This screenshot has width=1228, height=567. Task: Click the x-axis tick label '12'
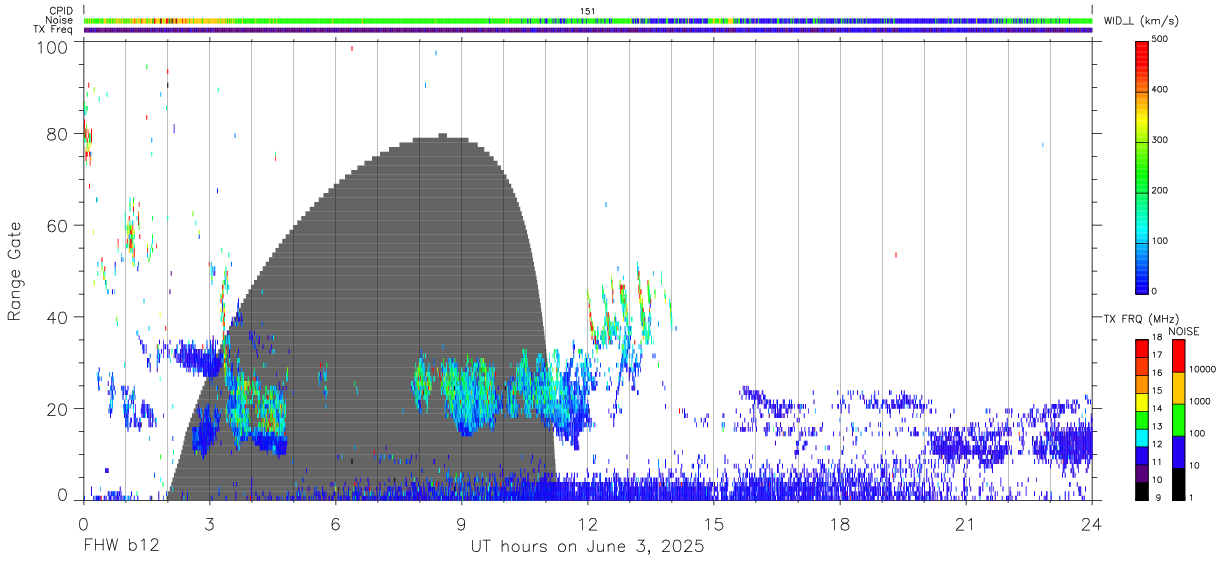pyautogui.click(x=587, y=523)
